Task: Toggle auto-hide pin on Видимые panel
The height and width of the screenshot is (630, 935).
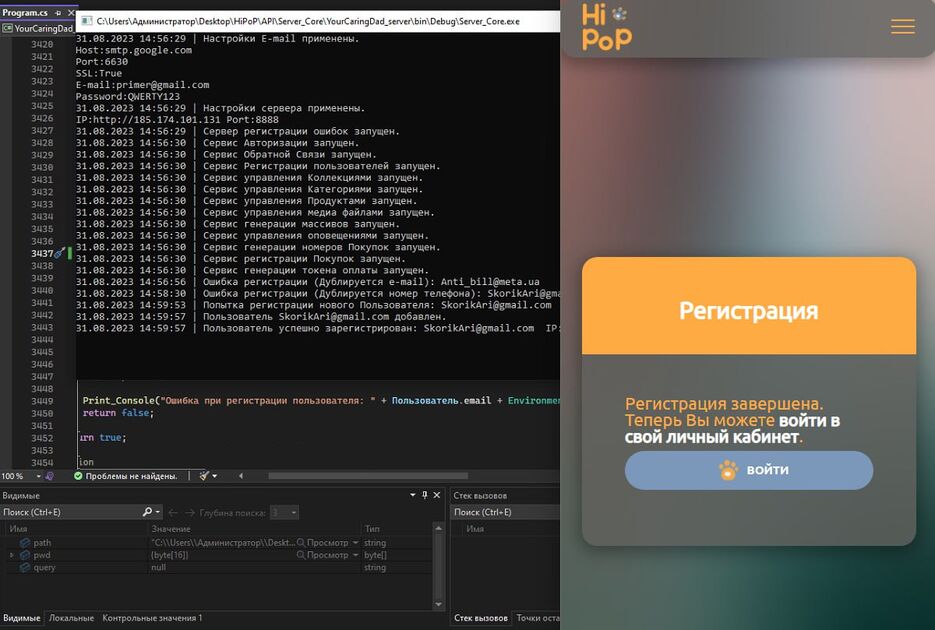Action: pyautogui.click(x=424, y=495)
